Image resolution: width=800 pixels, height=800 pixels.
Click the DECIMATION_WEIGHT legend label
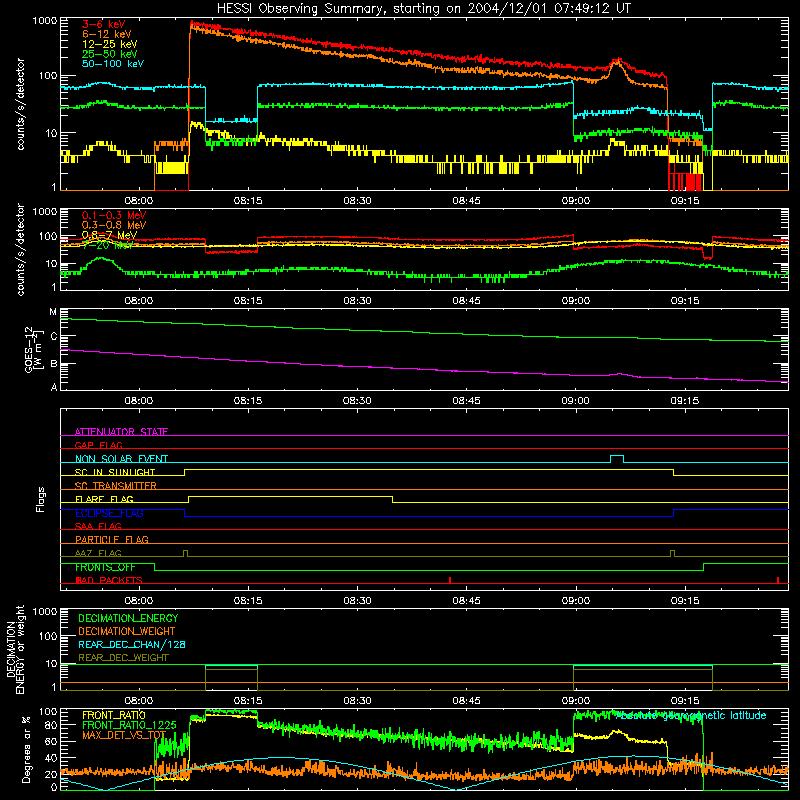pyautogui.click(x=127, y=631)
